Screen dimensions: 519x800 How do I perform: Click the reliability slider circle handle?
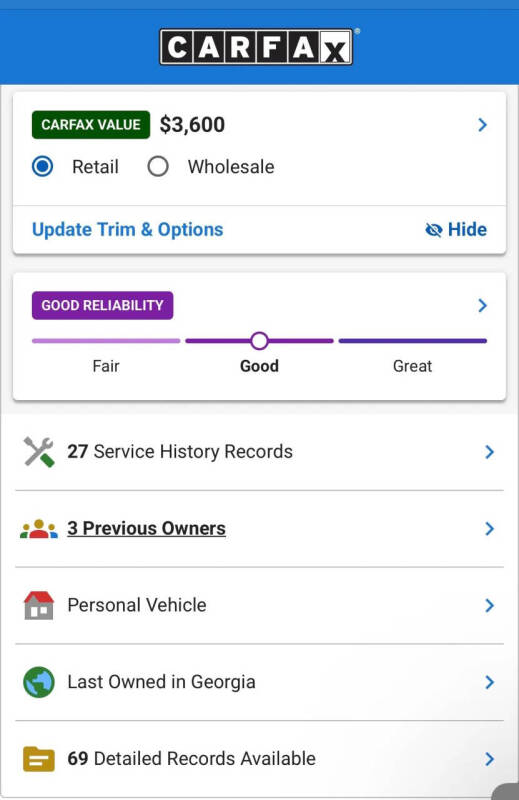259,341
